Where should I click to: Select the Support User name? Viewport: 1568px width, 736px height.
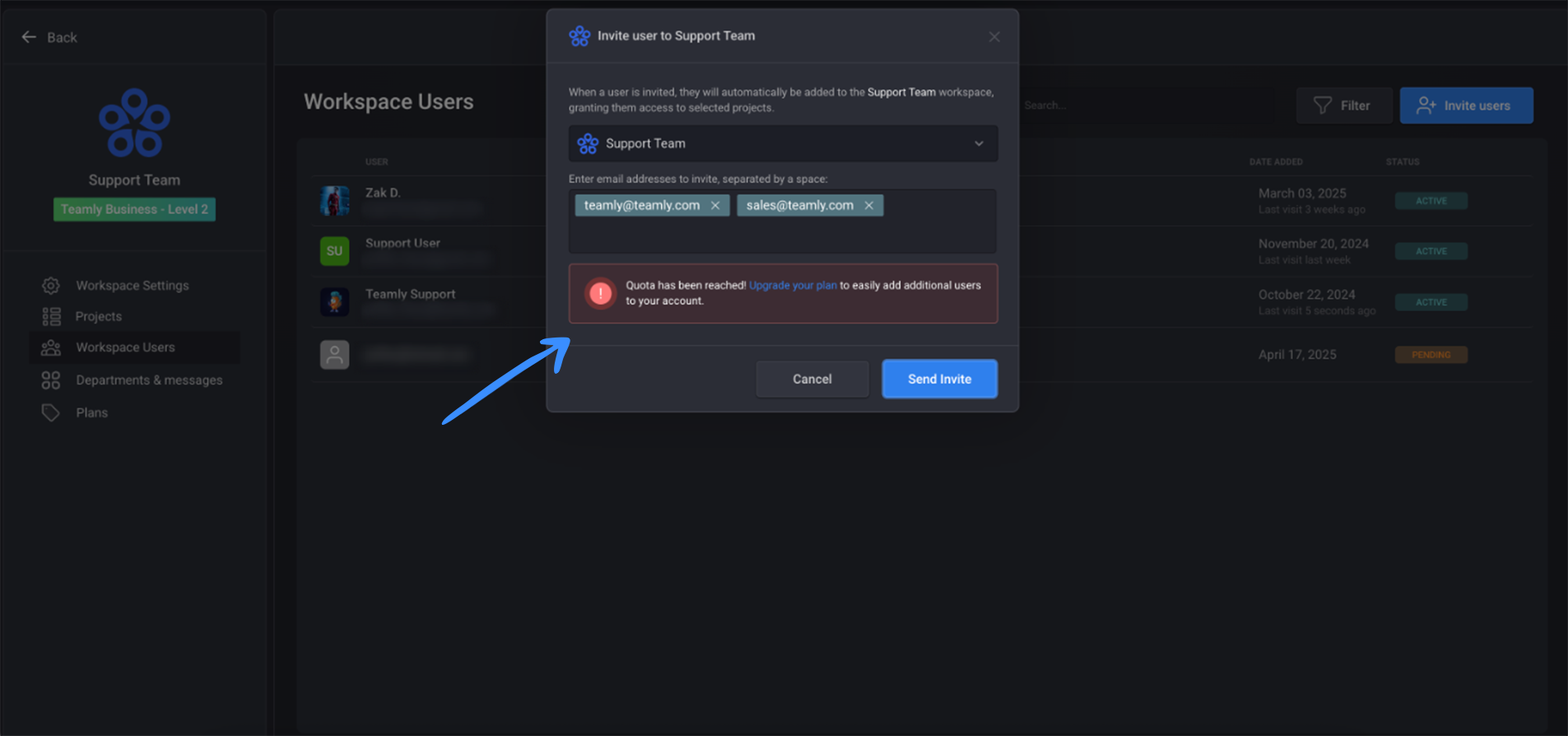(402, 243)
